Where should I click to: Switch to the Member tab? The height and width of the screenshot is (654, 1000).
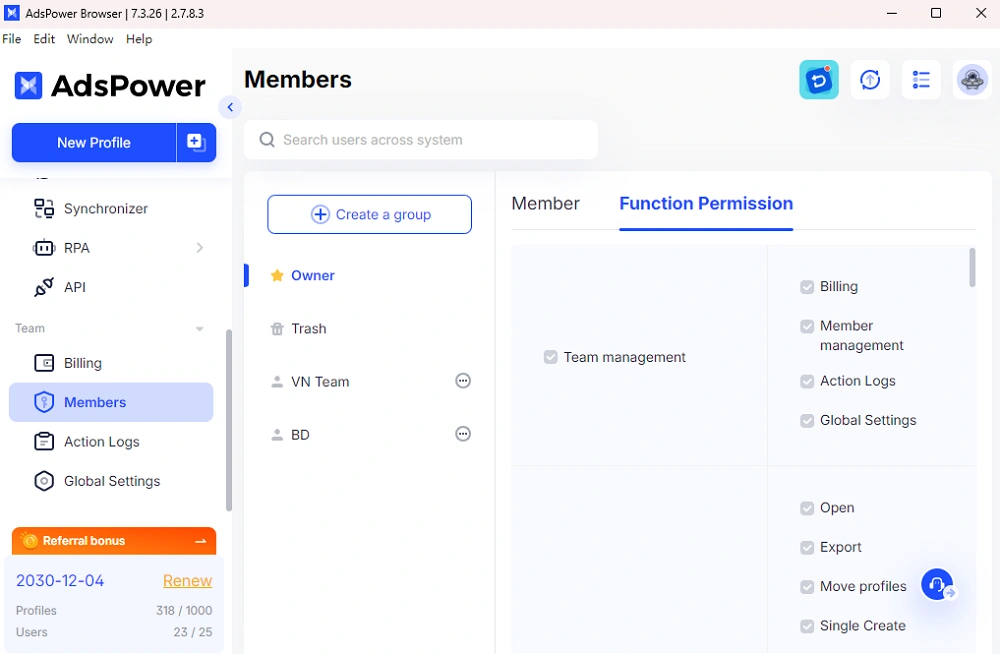[x=545, y=204]
